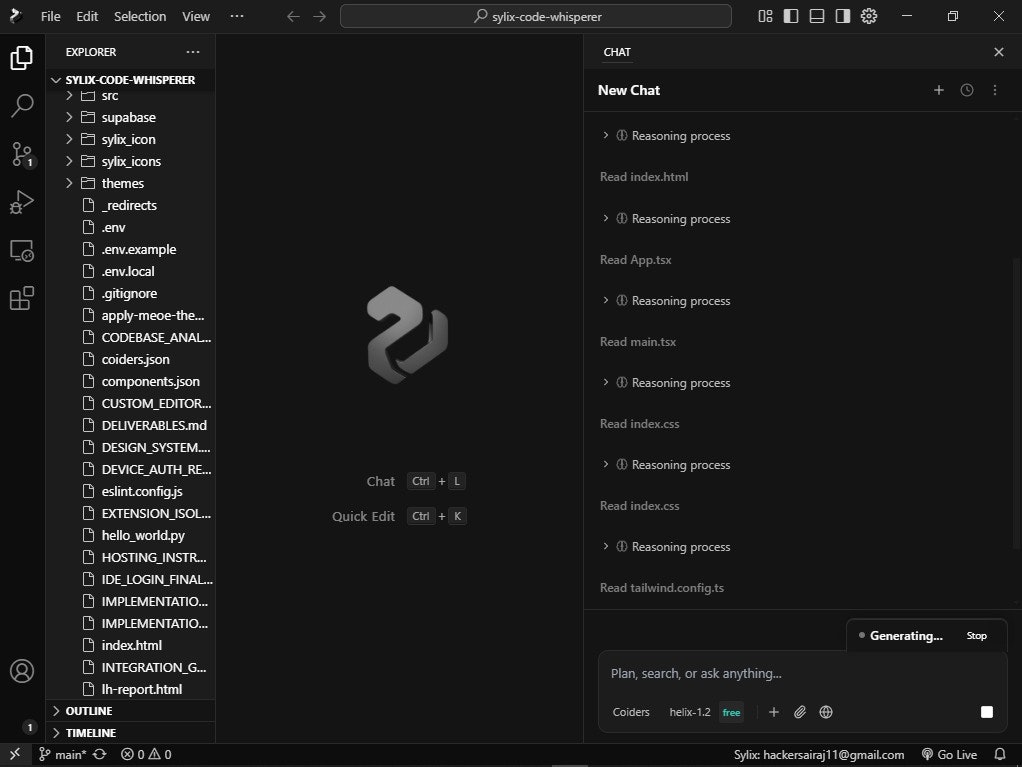Screen dimensions: 1022x767
Task: Click Go Live in status bar
Action: point(949,755)
